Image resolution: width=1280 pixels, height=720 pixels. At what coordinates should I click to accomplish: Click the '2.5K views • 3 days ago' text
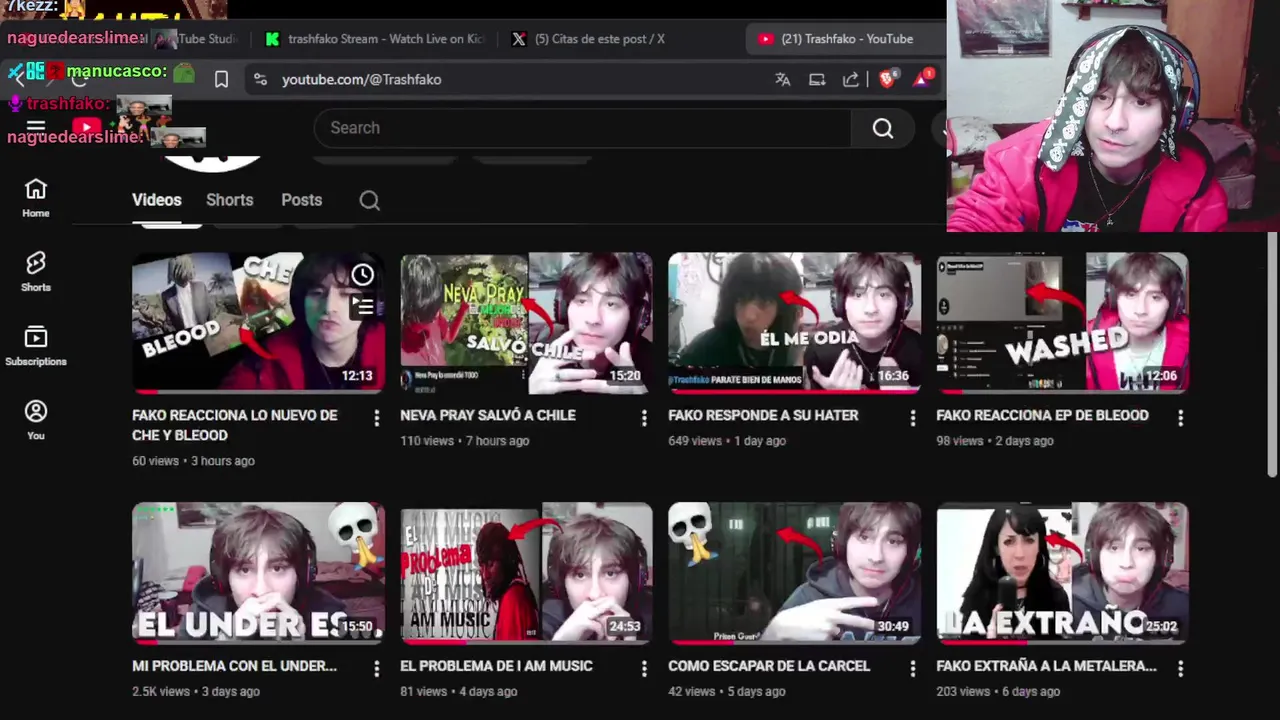pyautogui.click(x=196, y=691)
